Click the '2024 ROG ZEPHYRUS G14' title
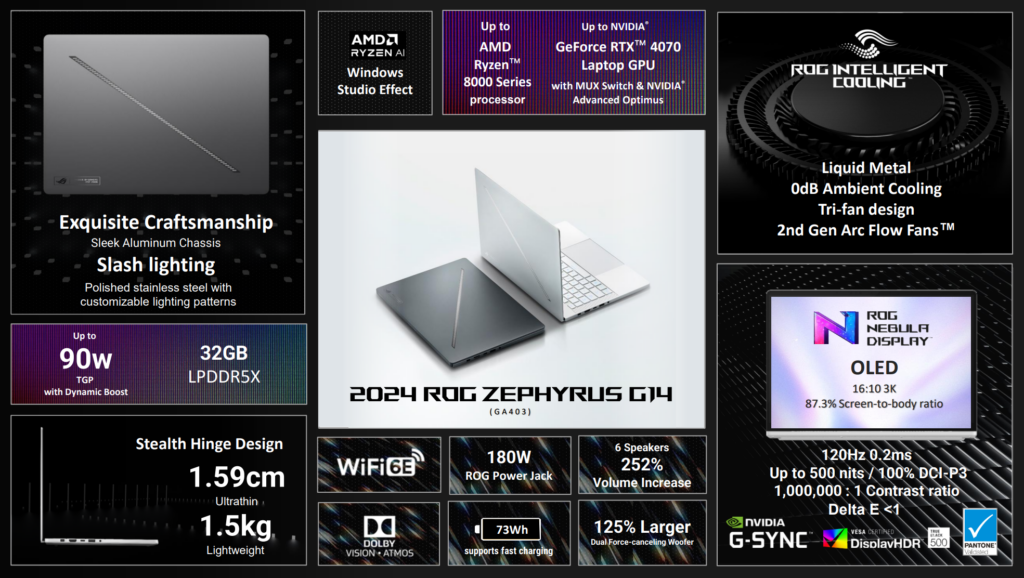The width and height of the screenshot is (1024, 578). coord(511,394)
